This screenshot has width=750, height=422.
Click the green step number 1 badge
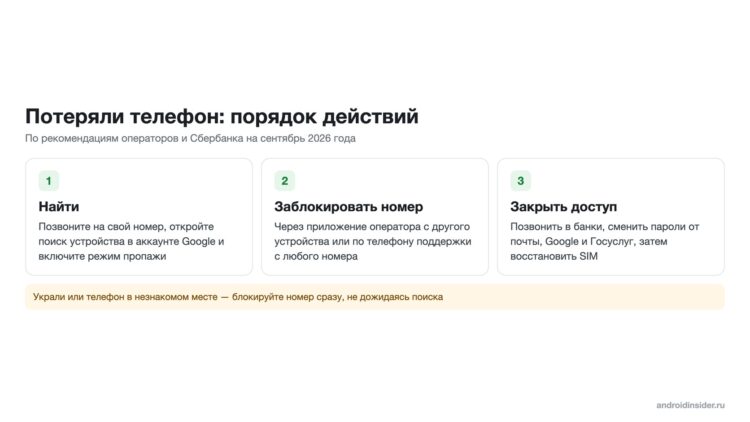point(48,181)
